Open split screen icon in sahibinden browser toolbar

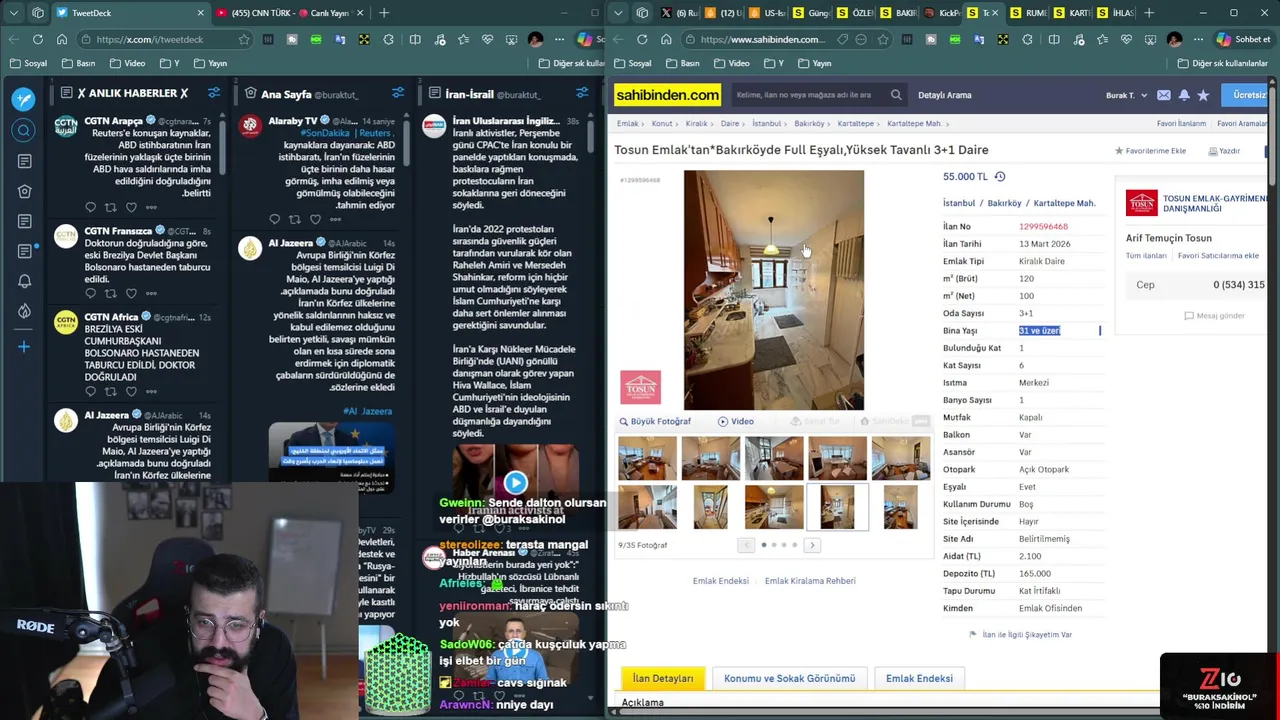coord(1054,39)
